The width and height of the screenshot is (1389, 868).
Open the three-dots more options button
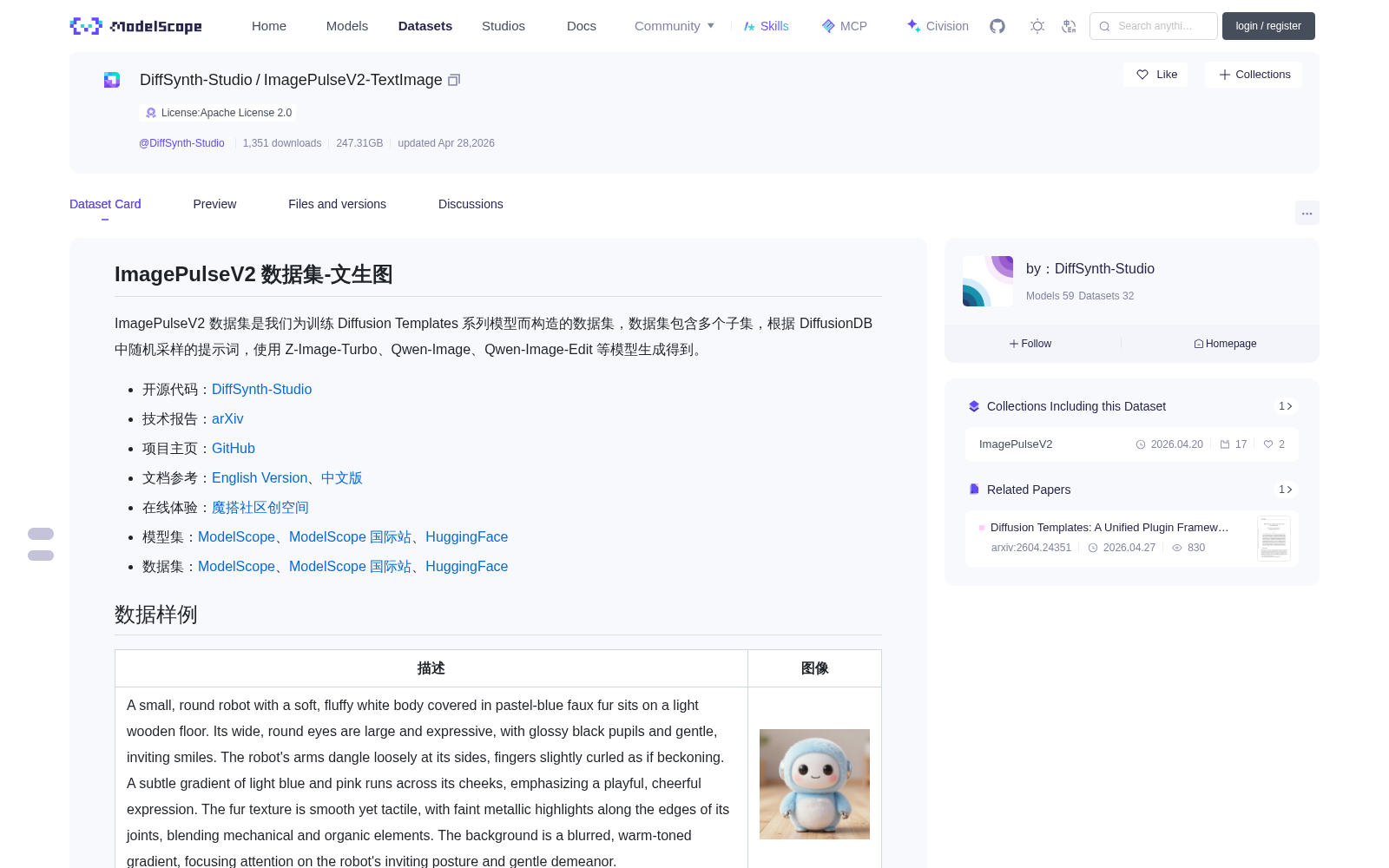(1307, 213)
